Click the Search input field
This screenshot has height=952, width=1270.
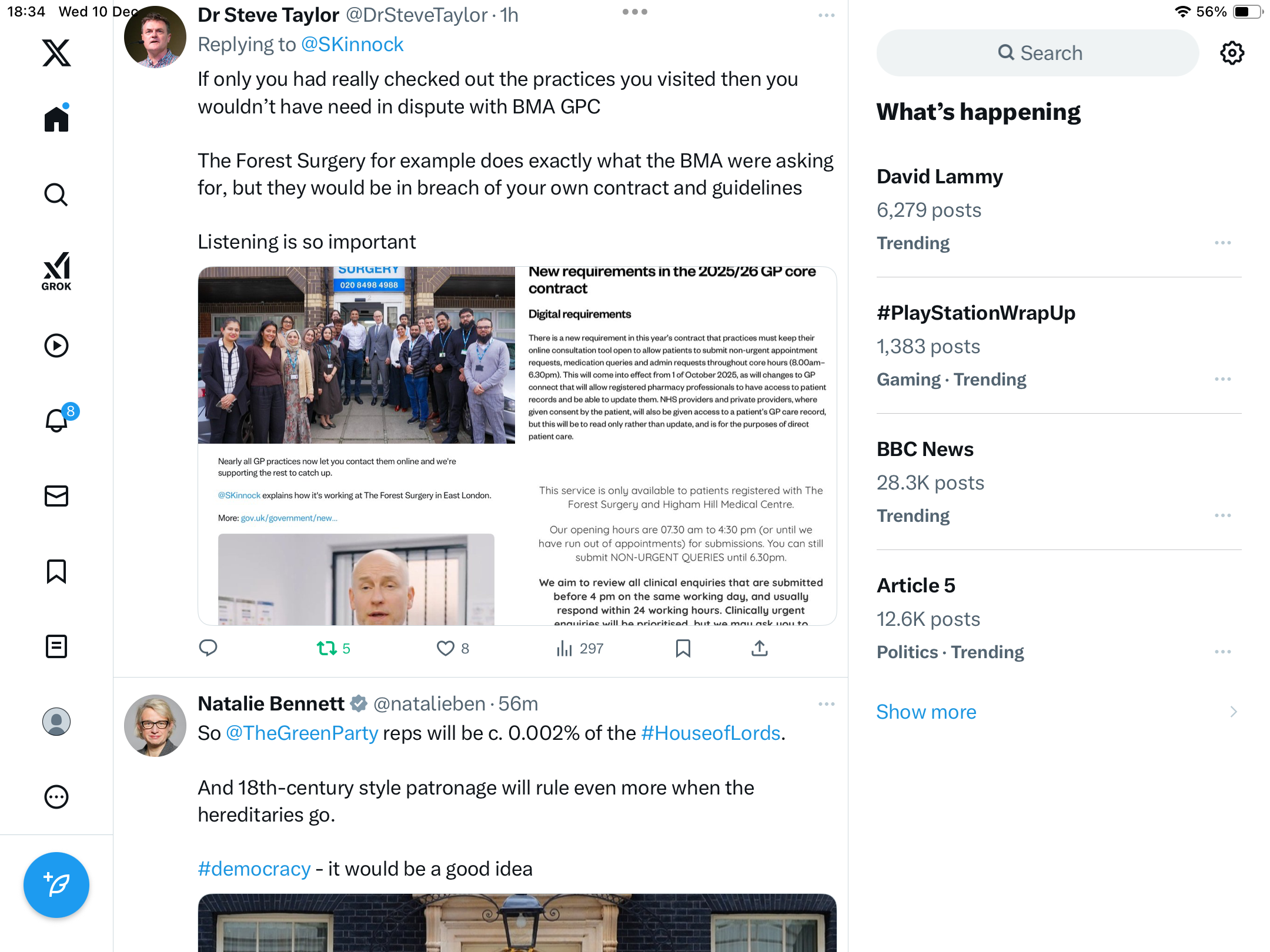tap(1038, 53)
